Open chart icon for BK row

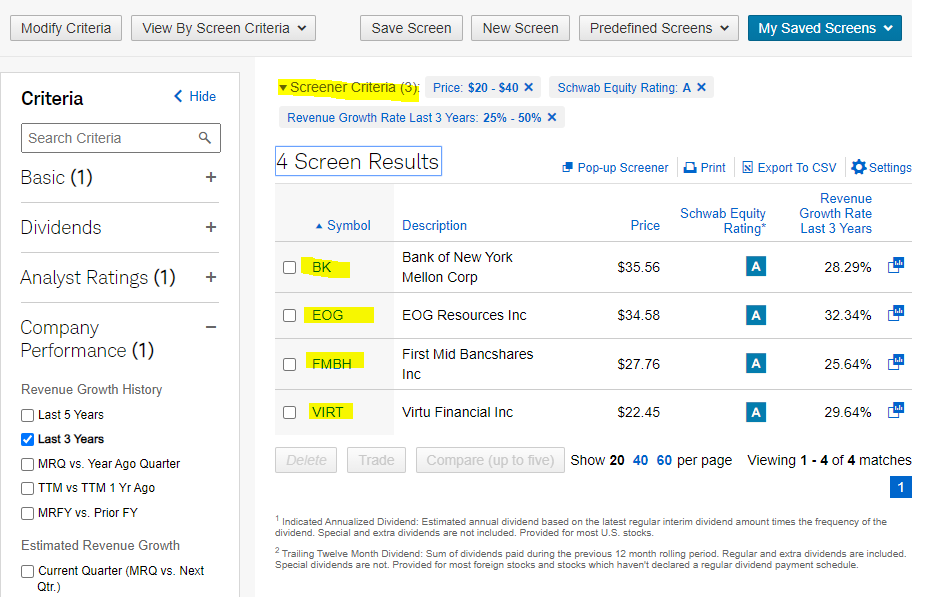(896, 265)
